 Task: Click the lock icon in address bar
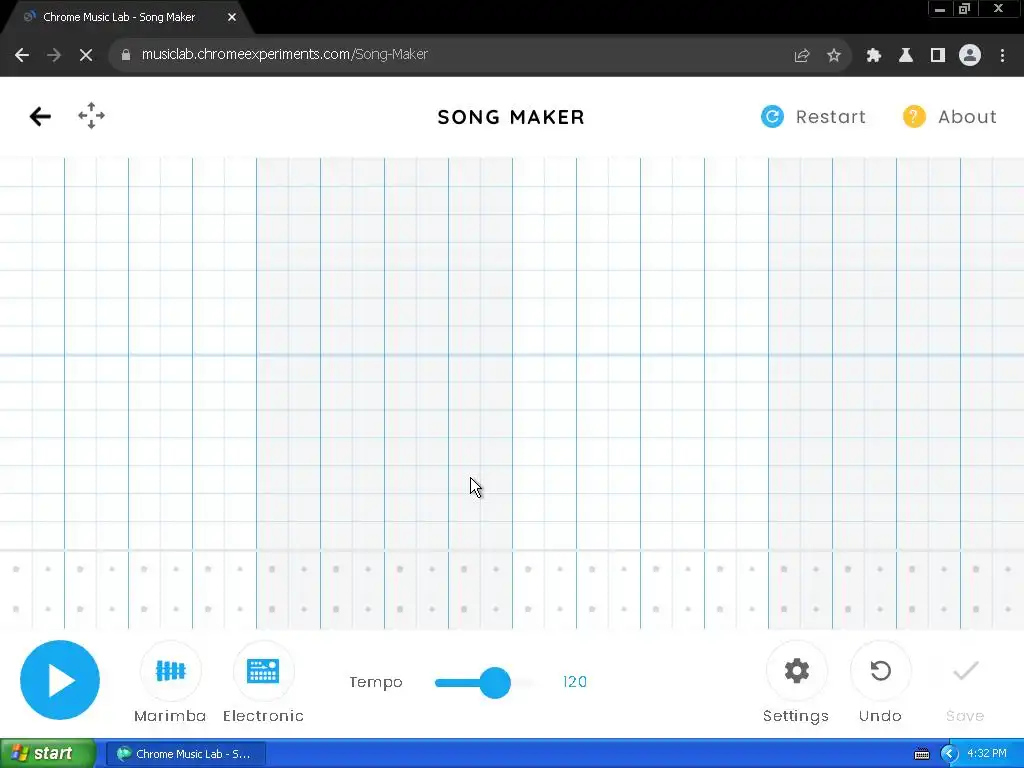click(x=126, y=55)
